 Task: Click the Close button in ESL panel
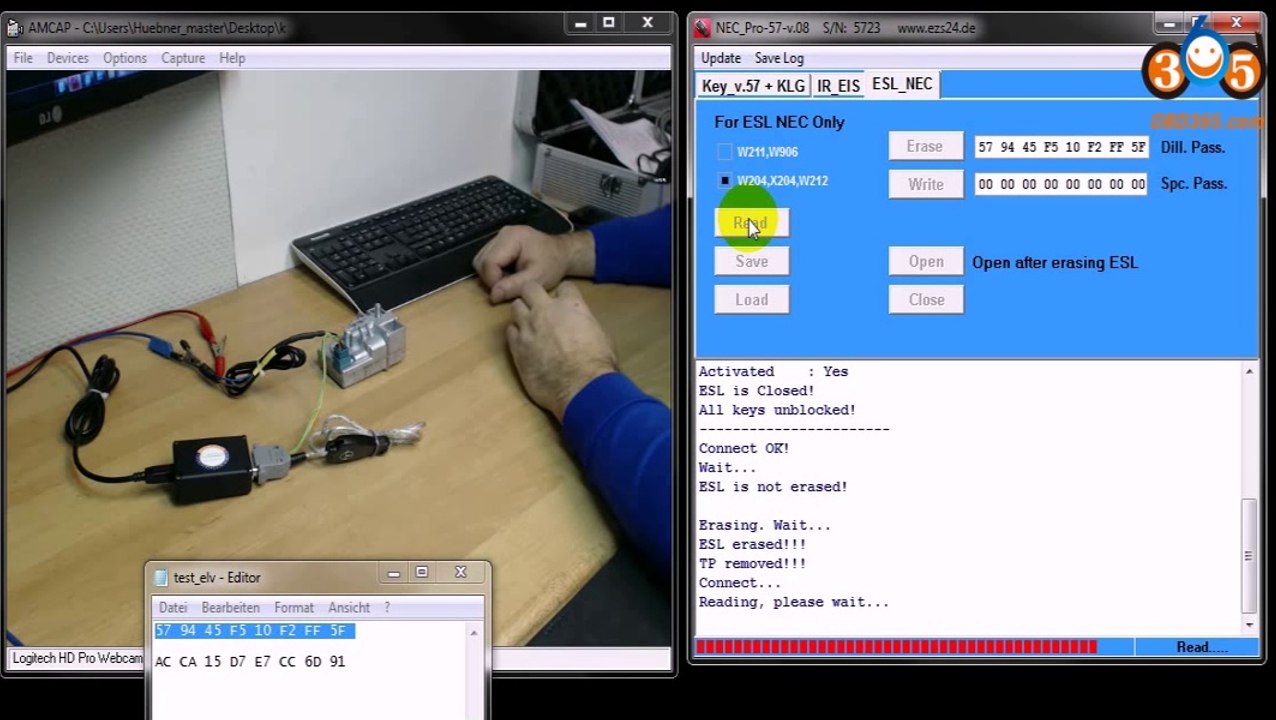[926, 299]
